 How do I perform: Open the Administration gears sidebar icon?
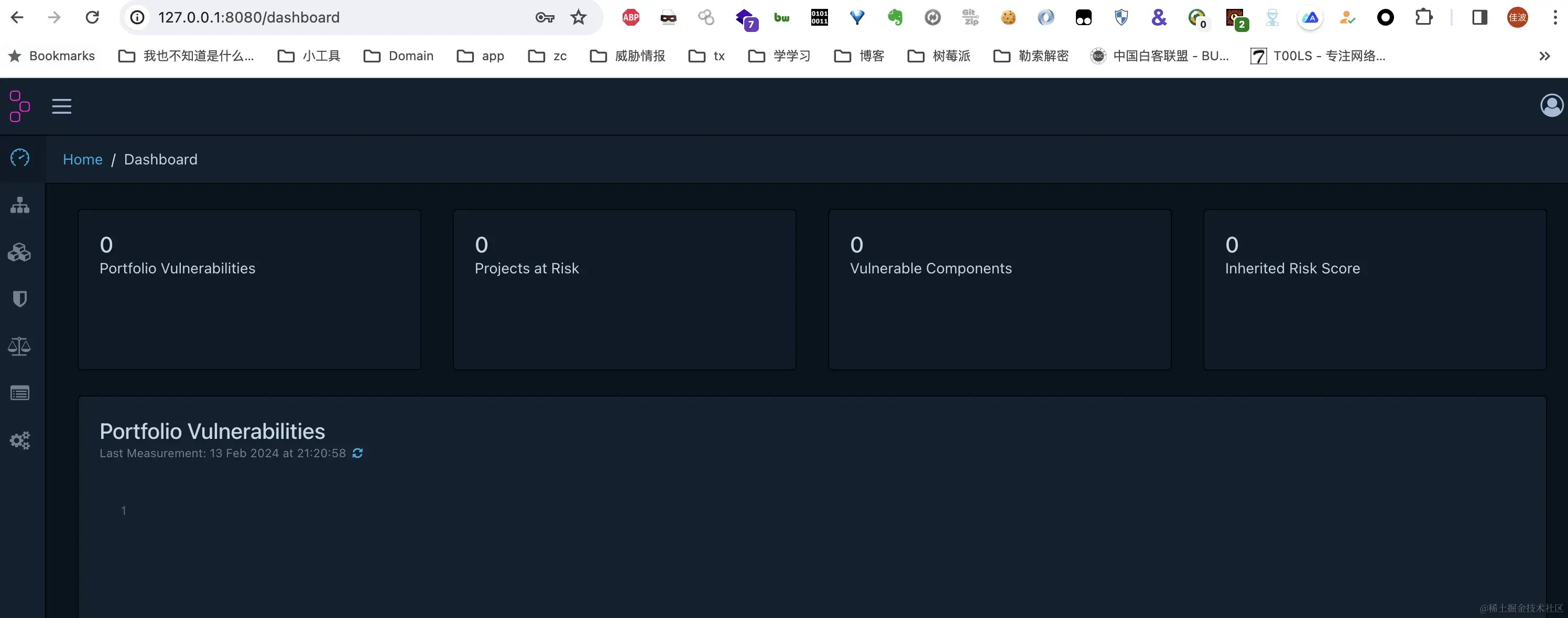[20, 440]
